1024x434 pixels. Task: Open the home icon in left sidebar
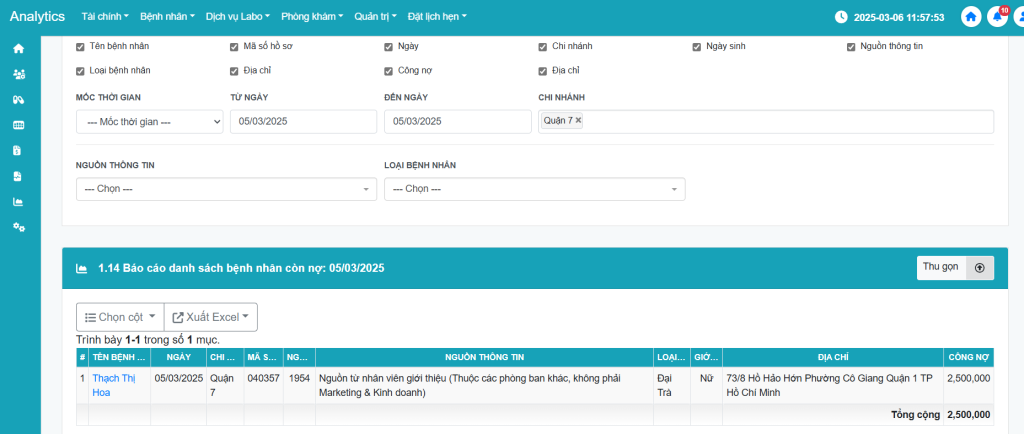[x=18, y=48]
